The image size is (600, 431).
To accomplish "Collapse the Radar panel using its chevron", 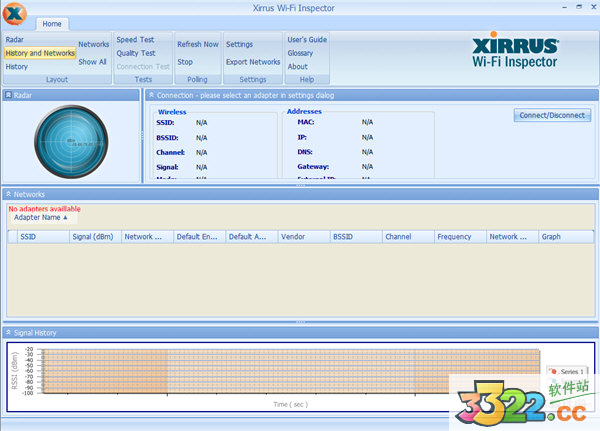I will (x=9, y=95).
